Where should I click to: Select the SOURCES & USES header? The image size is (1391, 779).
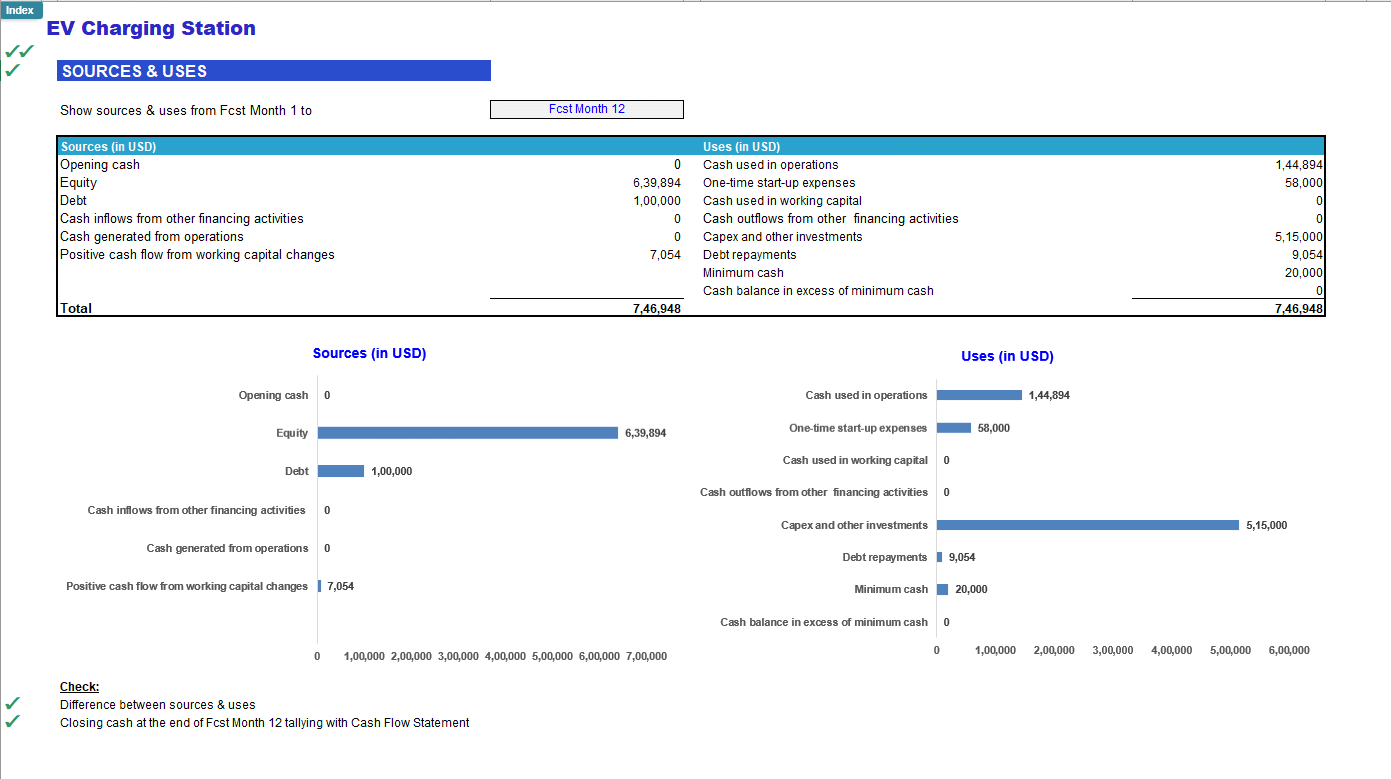point(274,71)
